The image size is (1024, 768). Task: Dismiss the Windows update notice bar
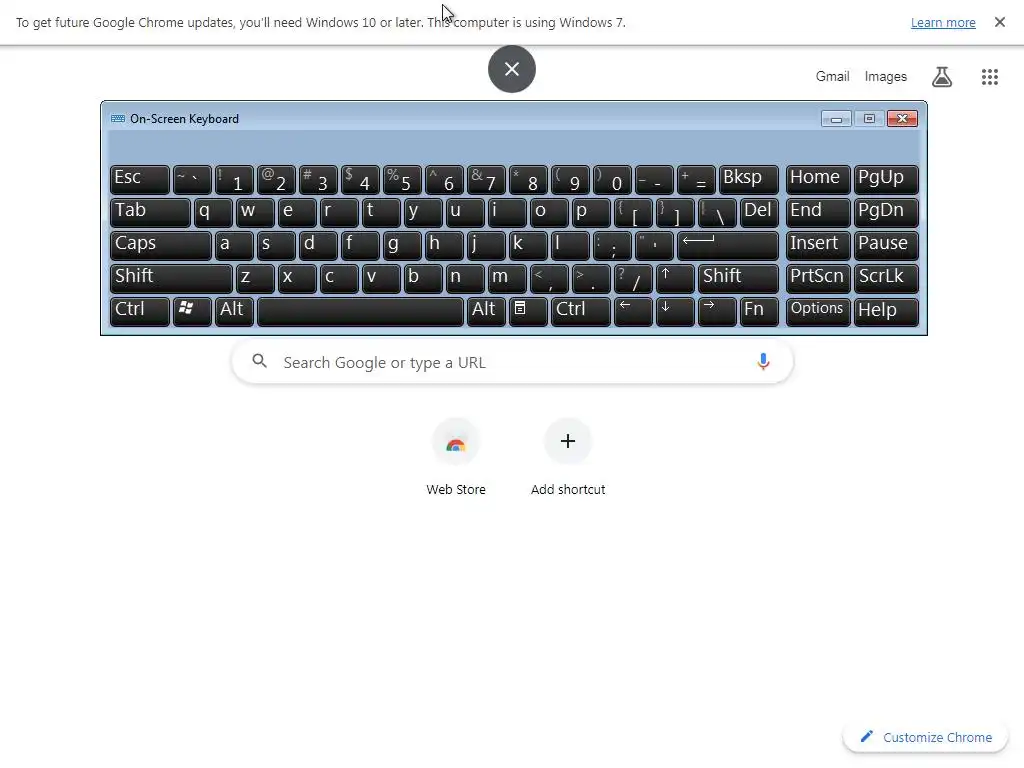pos(999,22)
